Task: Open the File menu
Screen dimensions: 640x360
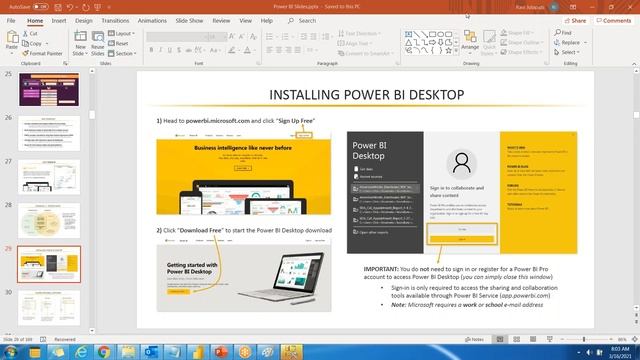Action: [x=11, y=20]
